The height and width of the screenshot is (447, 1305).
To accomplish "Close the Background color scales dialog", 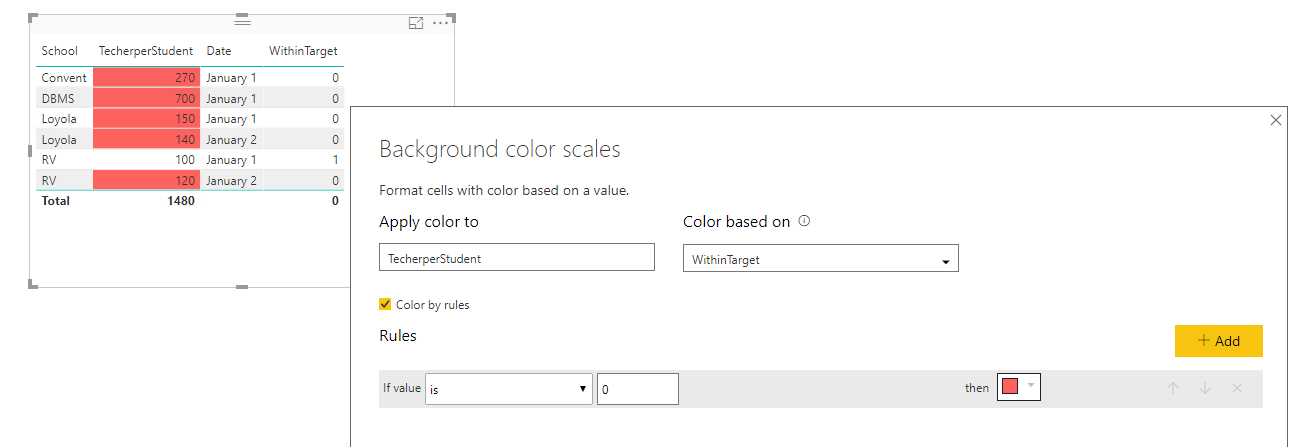I will pos(1275,120).
